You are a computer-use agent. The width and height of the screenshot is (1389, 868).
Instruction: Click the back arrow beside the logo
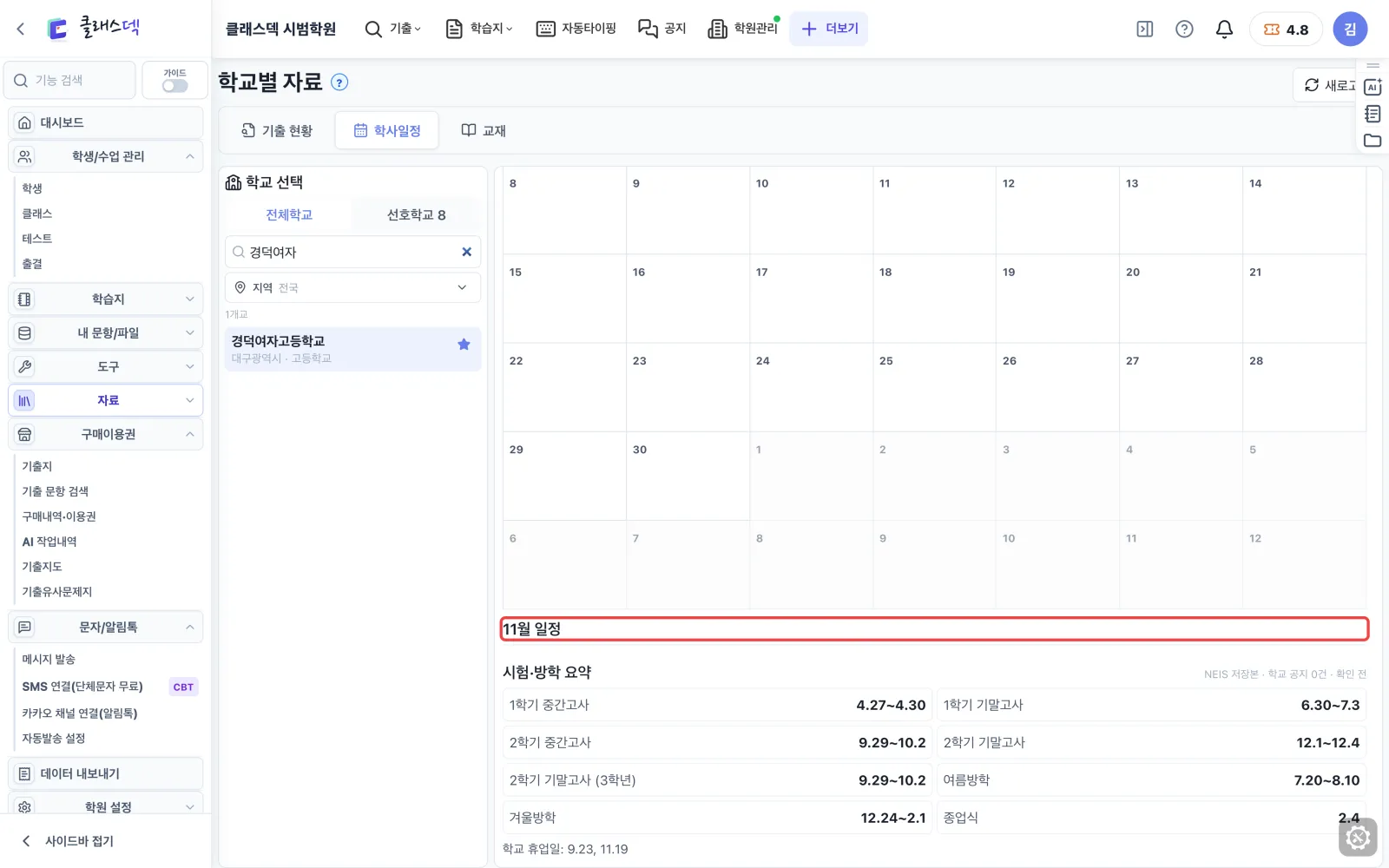pyautogui.click(x=21, y=29)
